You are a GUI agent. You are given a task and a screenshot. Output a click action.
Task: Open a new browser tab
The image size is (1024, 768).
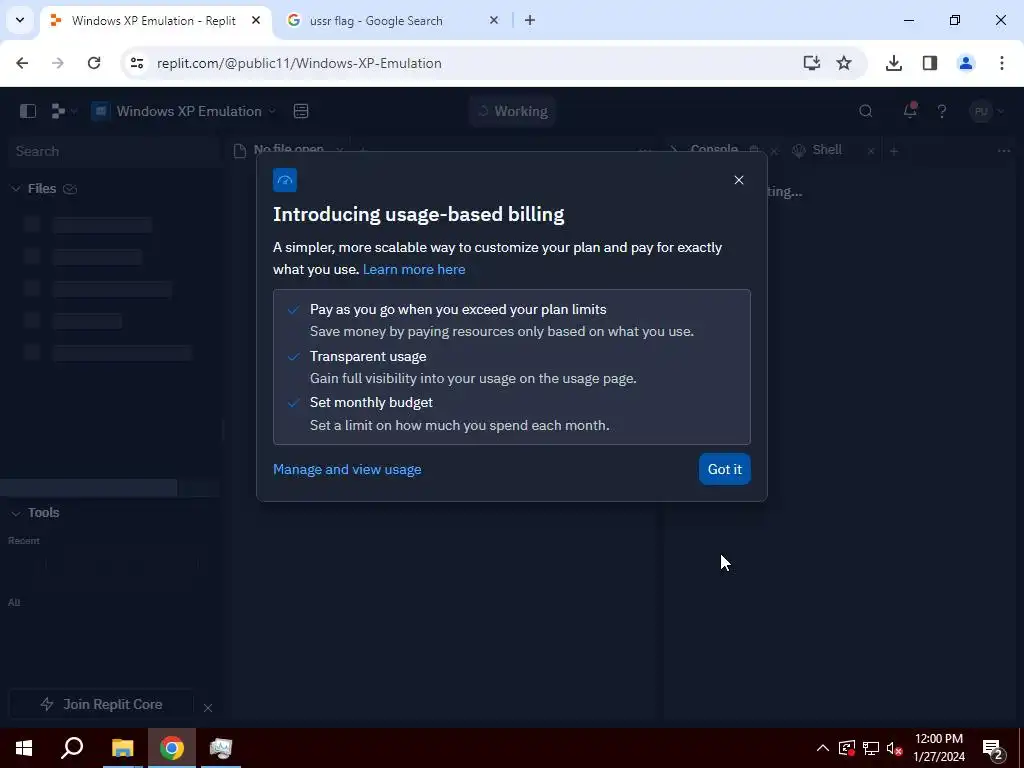tap(530, 21)
